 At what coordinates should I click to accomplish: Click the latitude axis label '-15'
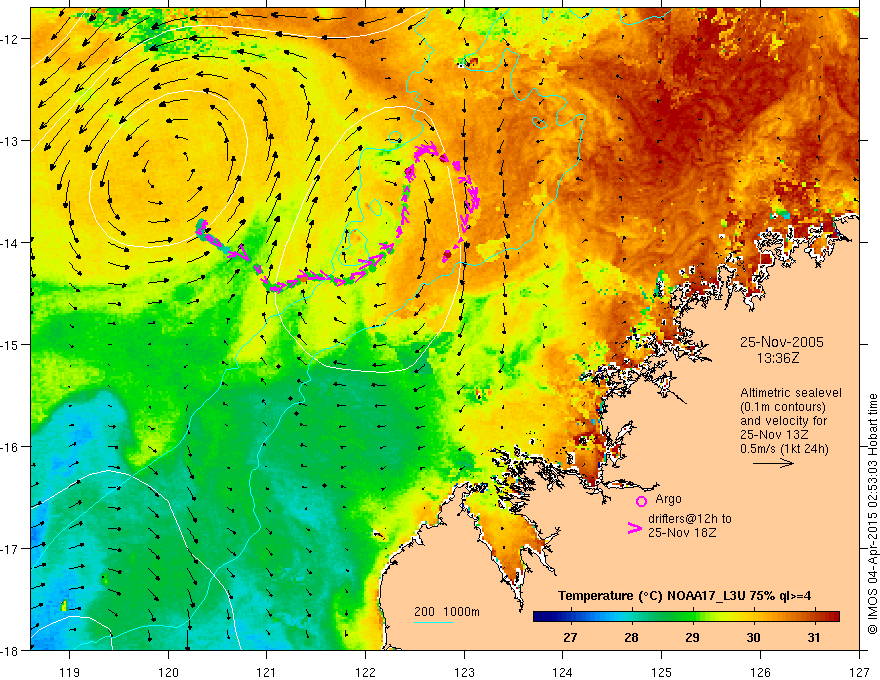(x=10, y=344)
